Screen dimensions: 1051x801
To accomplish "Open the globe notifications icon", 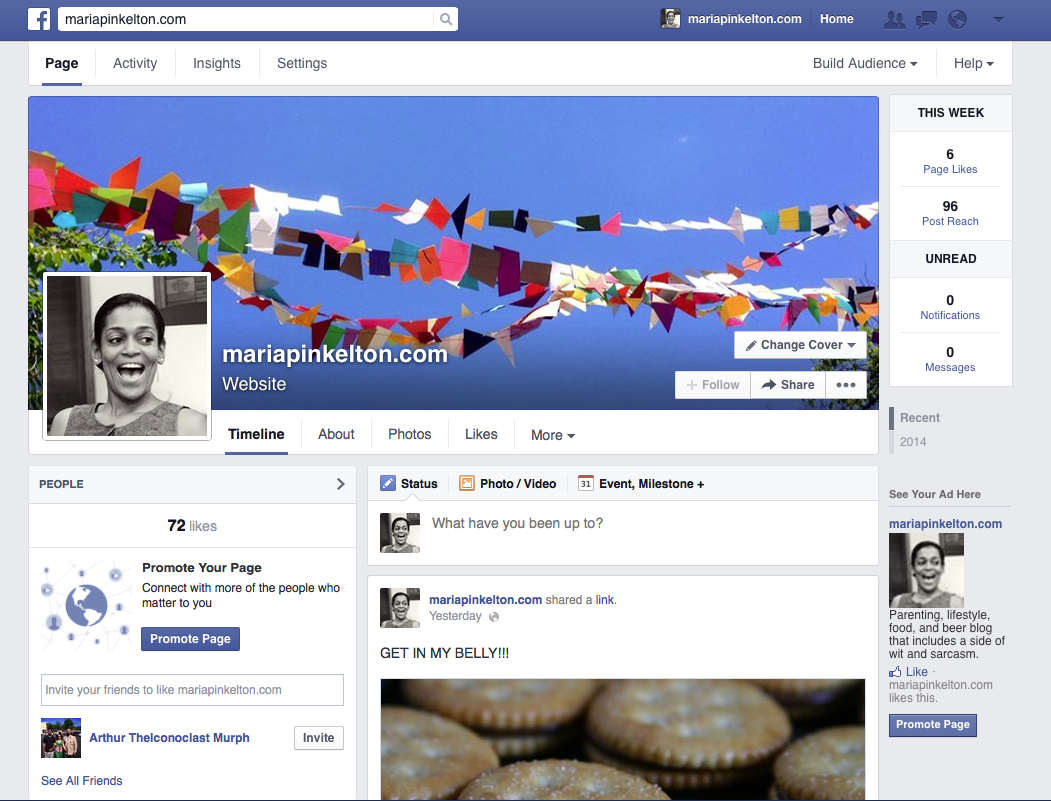I will [x=957, y=19].
